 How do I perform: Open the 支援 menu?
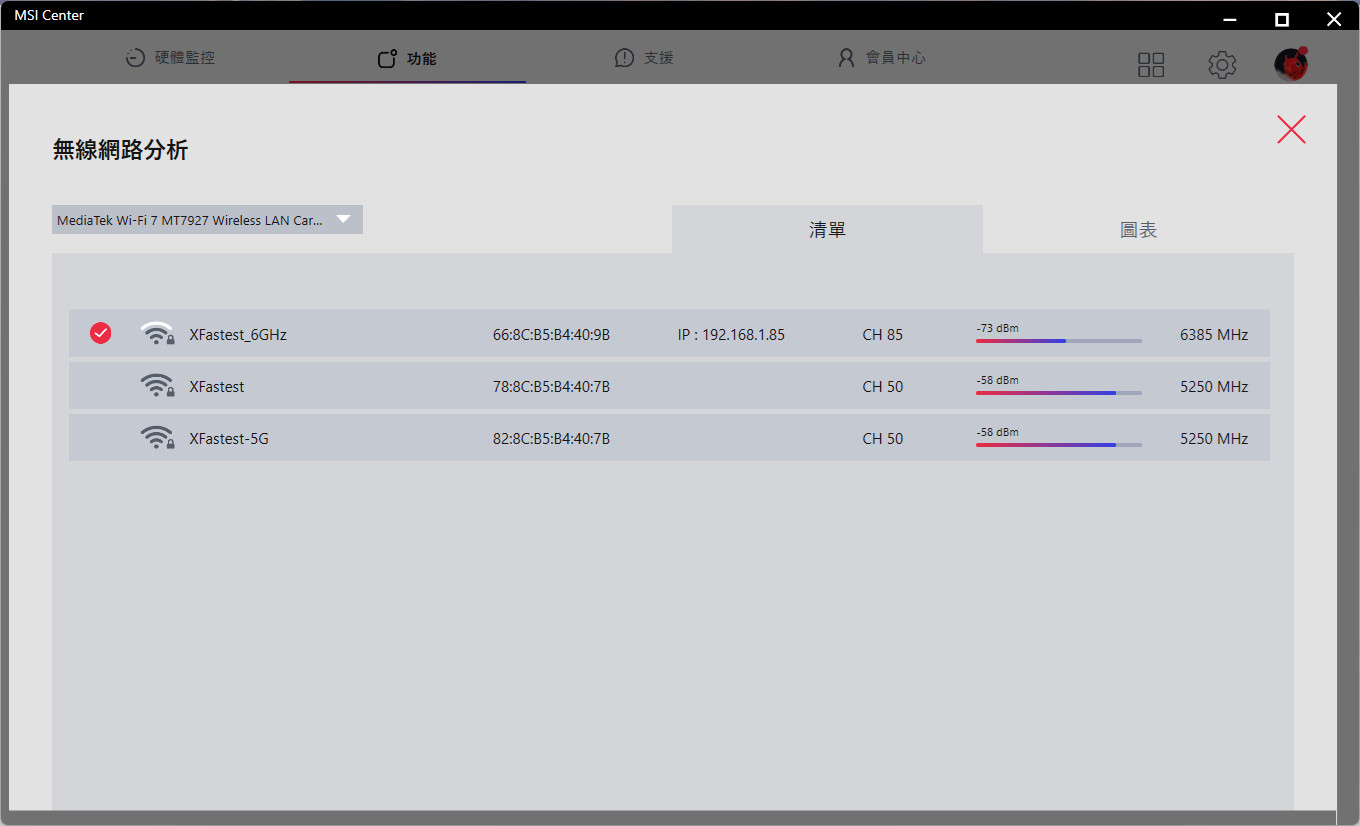pyautogui.click(x=644, y=58)
